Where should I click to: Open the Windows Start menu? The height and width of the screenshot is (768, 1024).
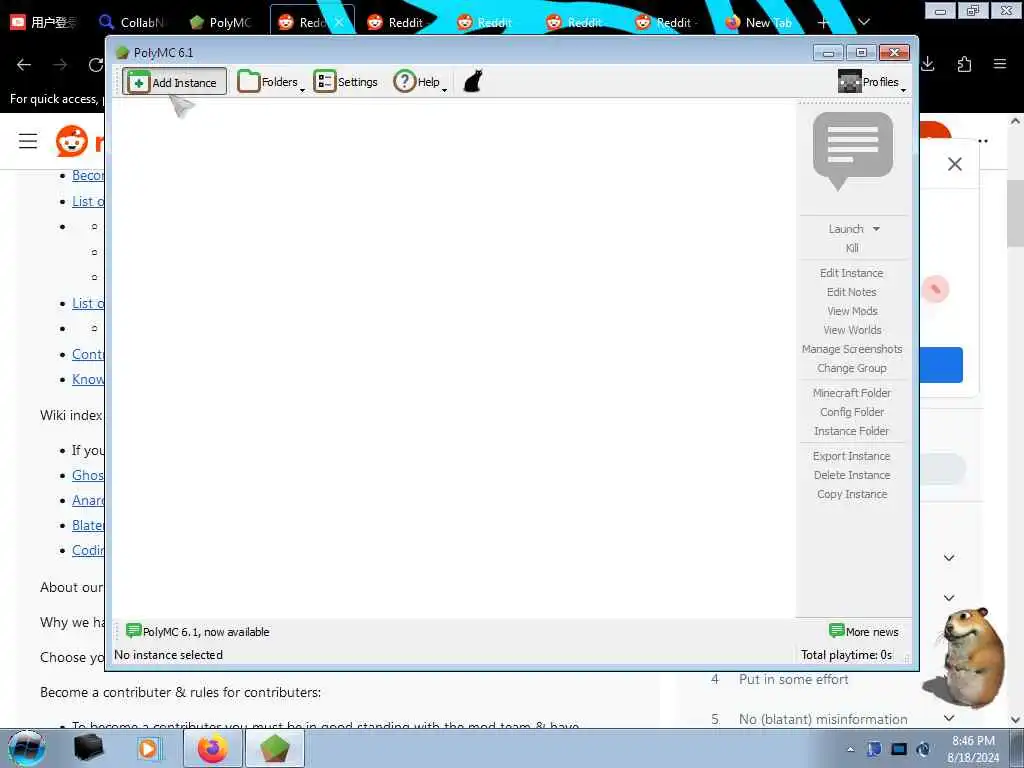(27, 748)
